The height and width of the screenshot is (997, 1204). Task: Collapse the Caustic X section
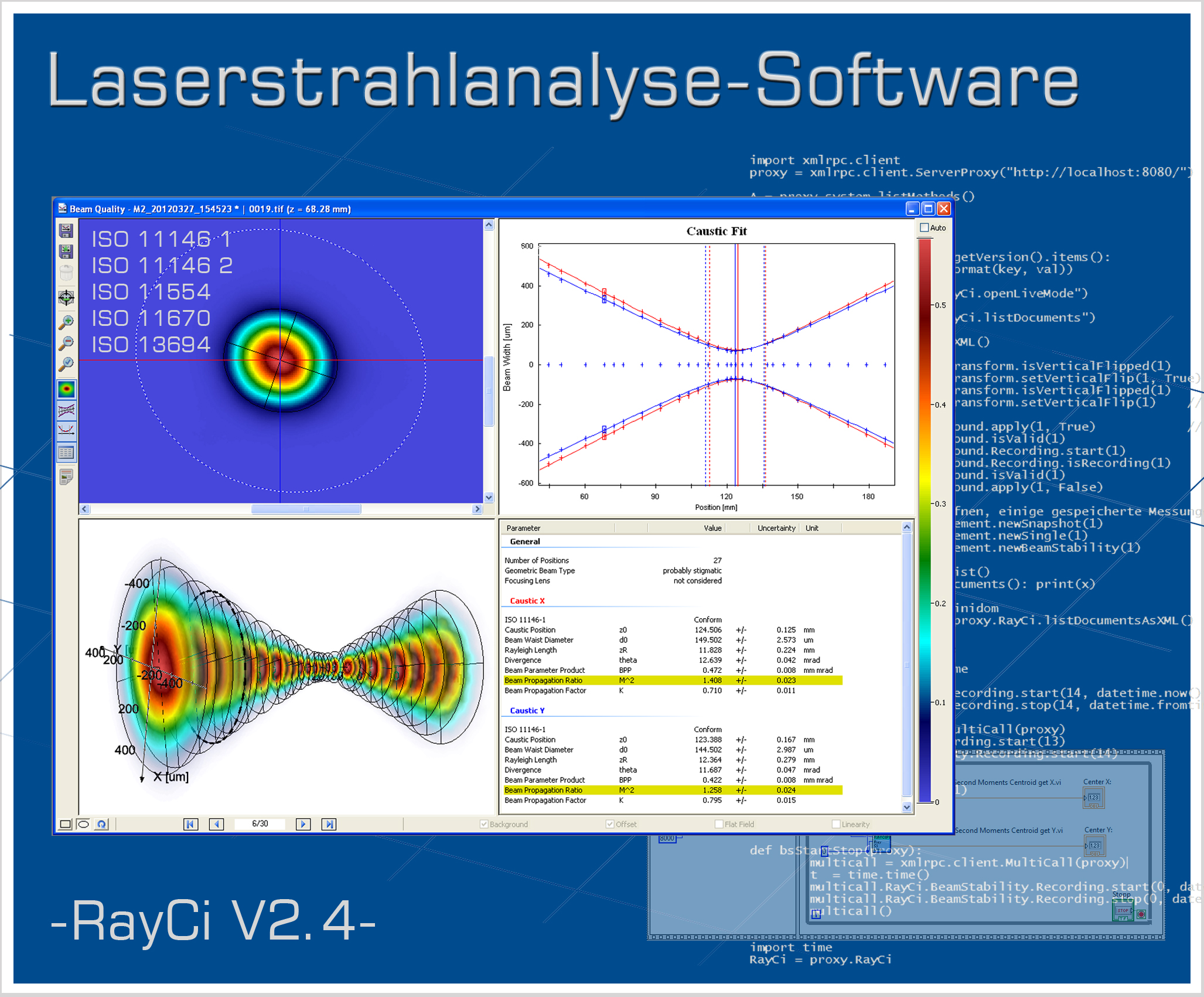[x=526, y=601]
